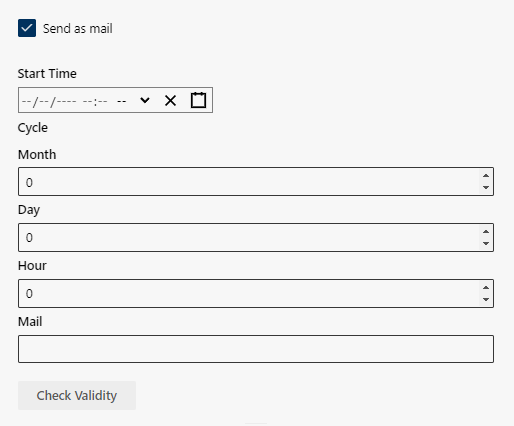Select the hour:minute segment of Start Time
This screenshot has width=514, height=426.
pos(95,101)
